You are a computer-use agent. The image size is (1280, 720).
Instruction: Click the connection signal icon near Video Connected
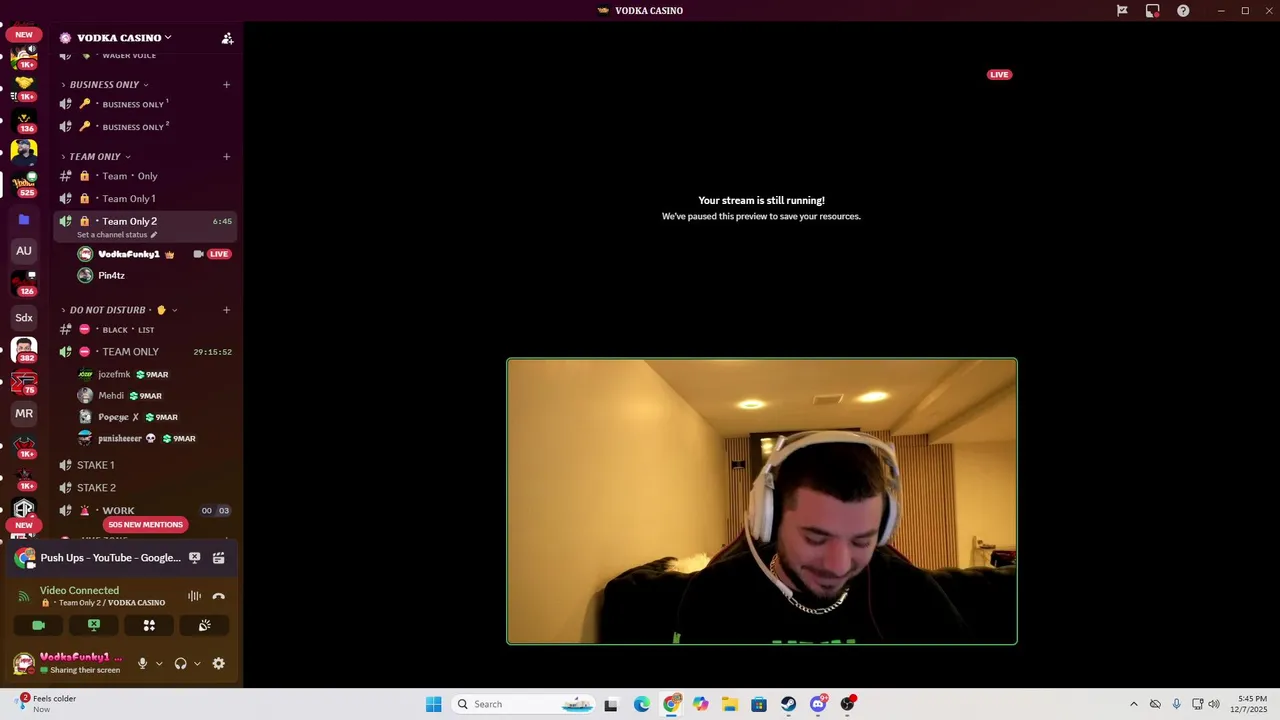(x=24, y=596)
